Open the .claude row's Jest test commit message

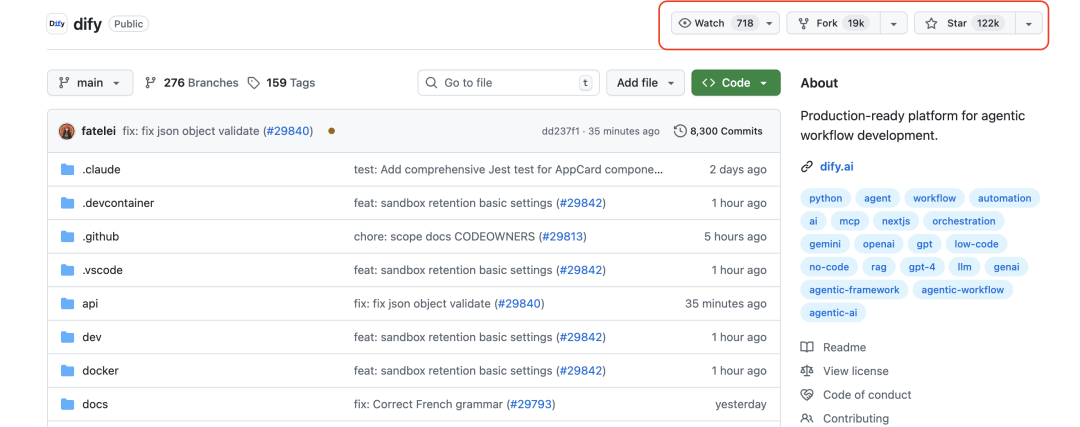click(508, 169)
